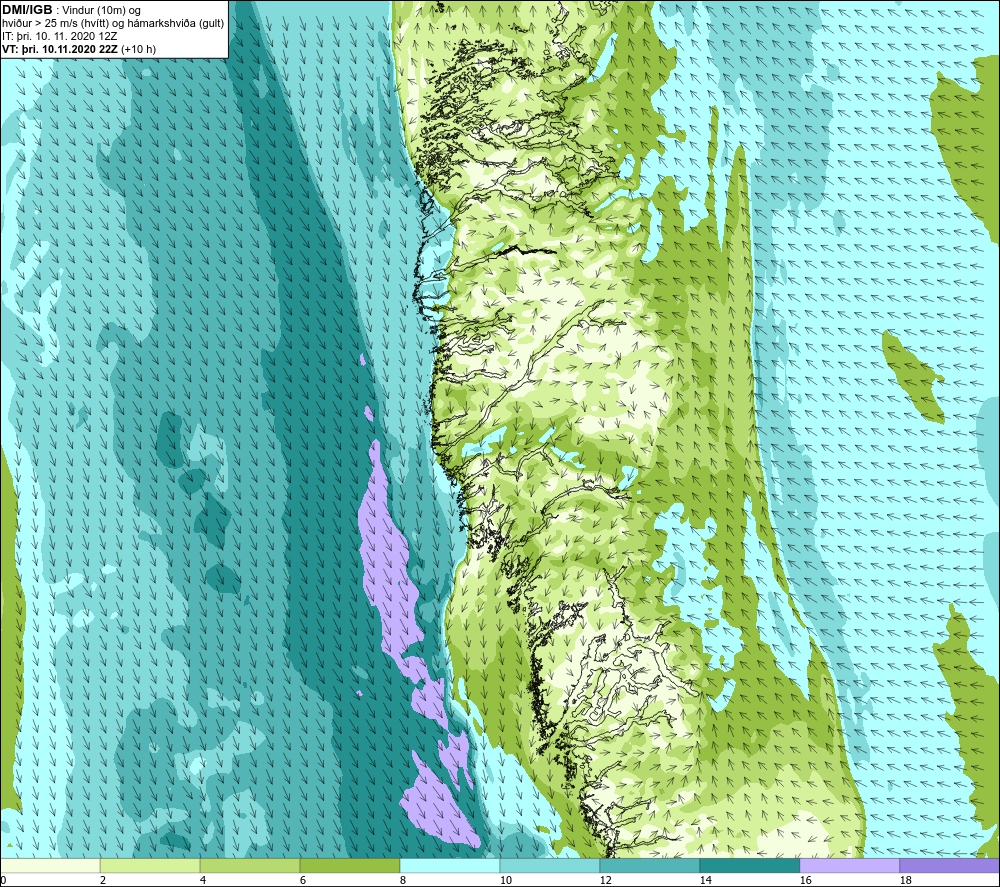Click the 0-2 m/s pale cream legend swatch
The image size is (1000, 887).
(x=50, y=865)
